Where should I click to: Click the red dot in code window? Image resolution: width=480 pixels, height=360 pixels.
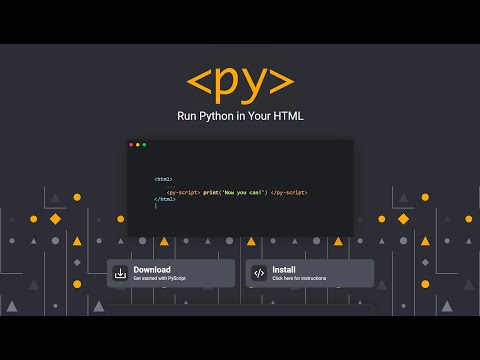[x=131, y=145]
